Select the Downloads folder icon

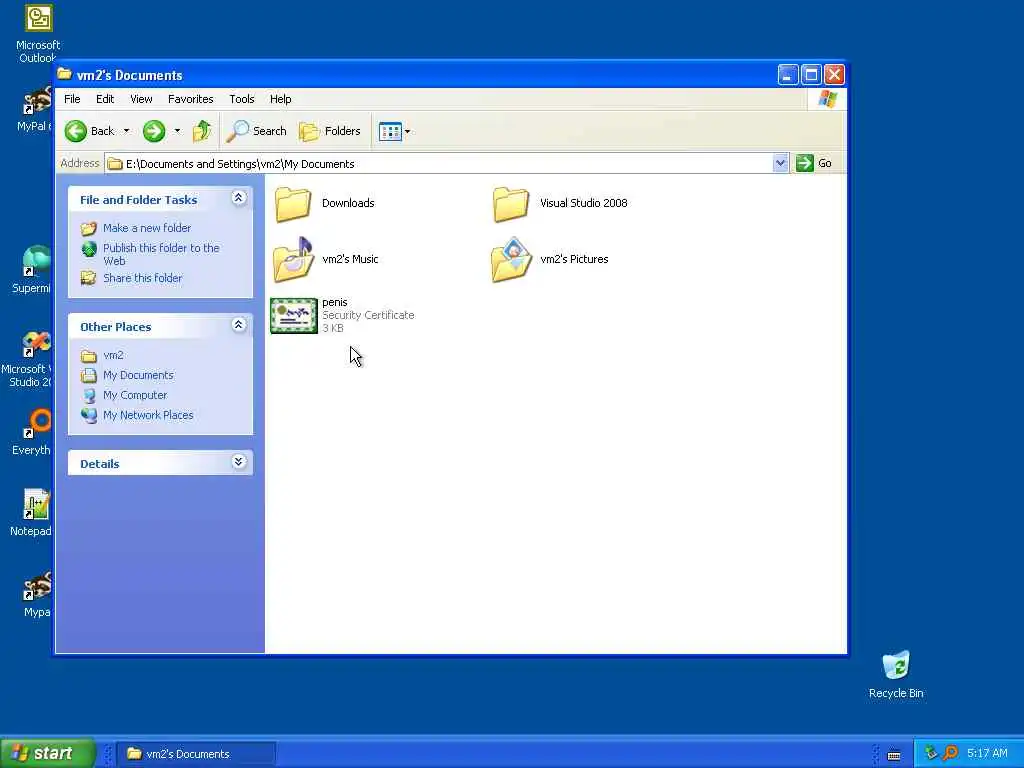tap(293, 204)
